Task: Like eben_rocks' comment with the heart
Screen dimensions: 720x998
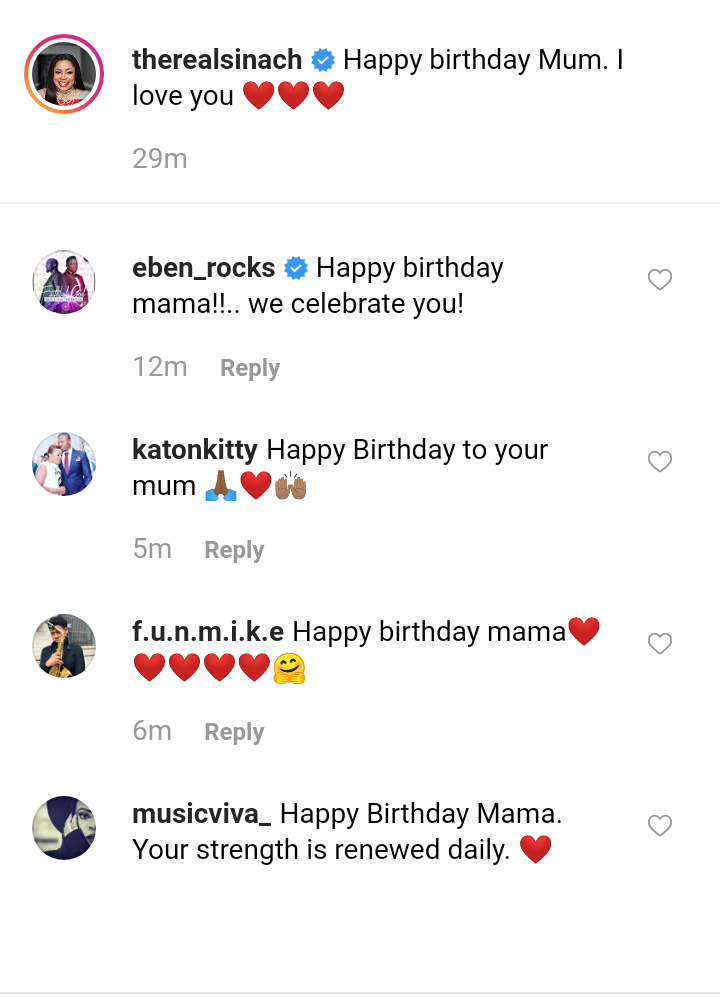Action: tap(659, 280)
